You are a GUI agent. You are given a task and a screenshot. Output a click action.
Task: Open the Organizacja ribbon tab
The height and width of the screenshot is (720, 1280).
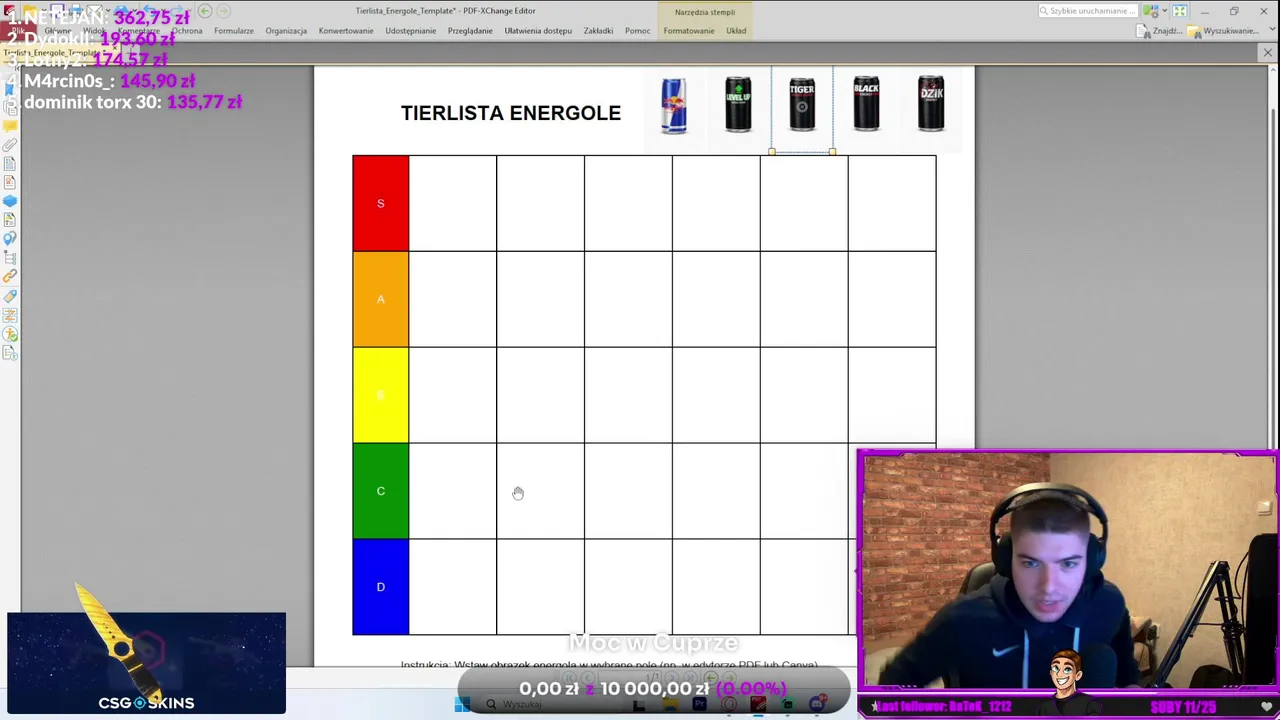click(x=286, y=31)
